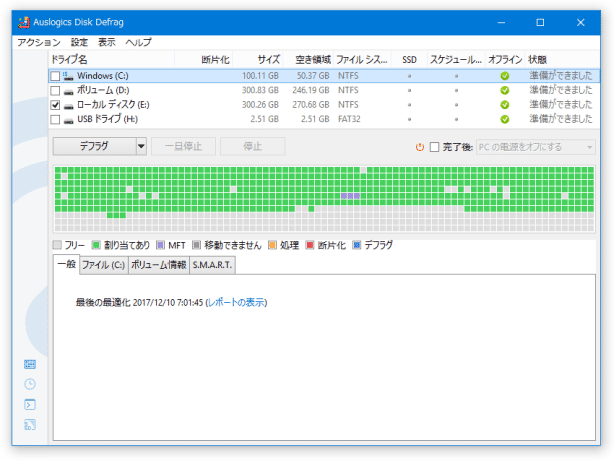Screen dimensions: 614x461
Task: Sort by the 状態 column header
Action: coord(562,60)
